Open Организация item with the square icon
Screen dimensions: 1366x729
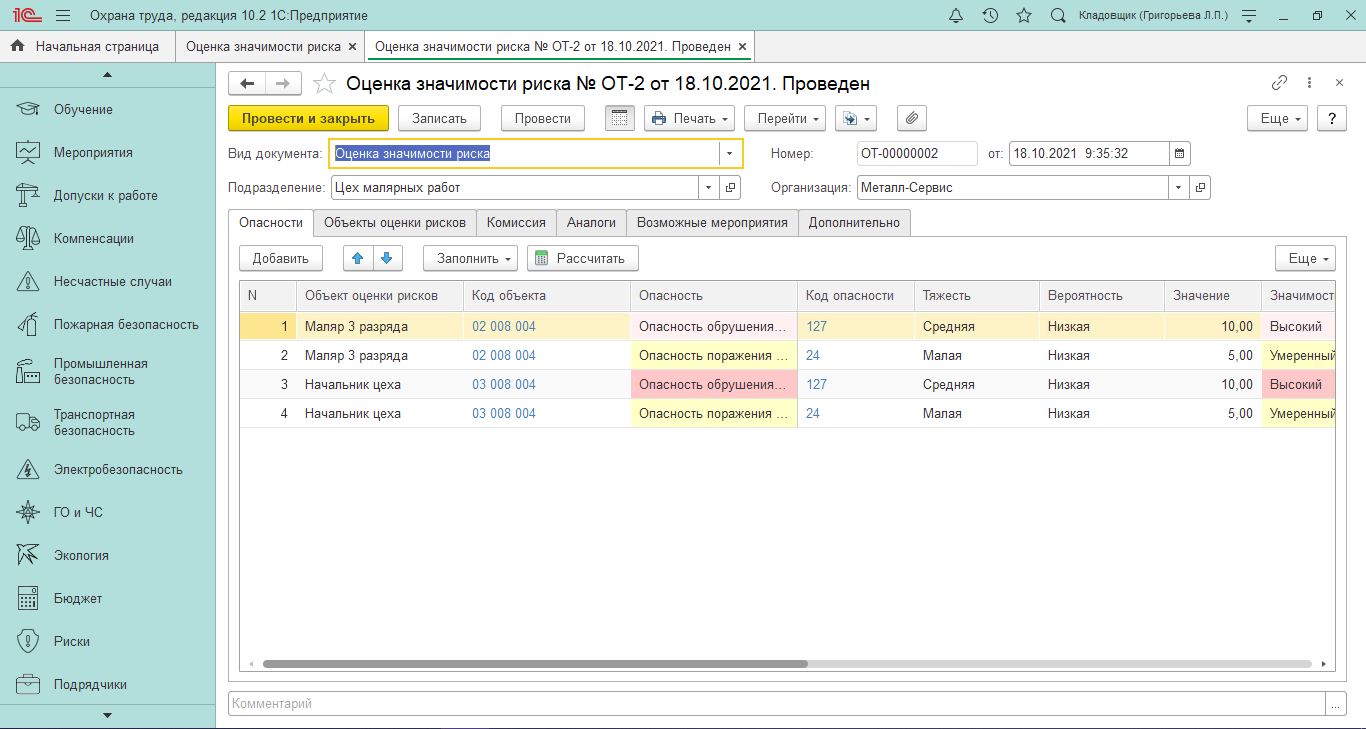pyautogui.click(x=1200, y=187)
